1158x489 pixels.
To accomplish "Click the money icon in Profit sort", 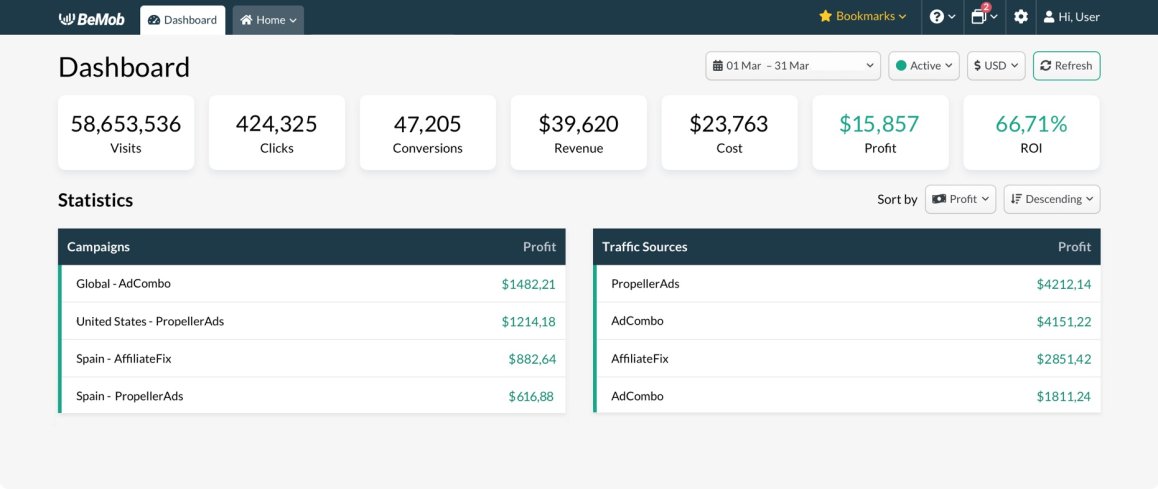I will [939, 199].
